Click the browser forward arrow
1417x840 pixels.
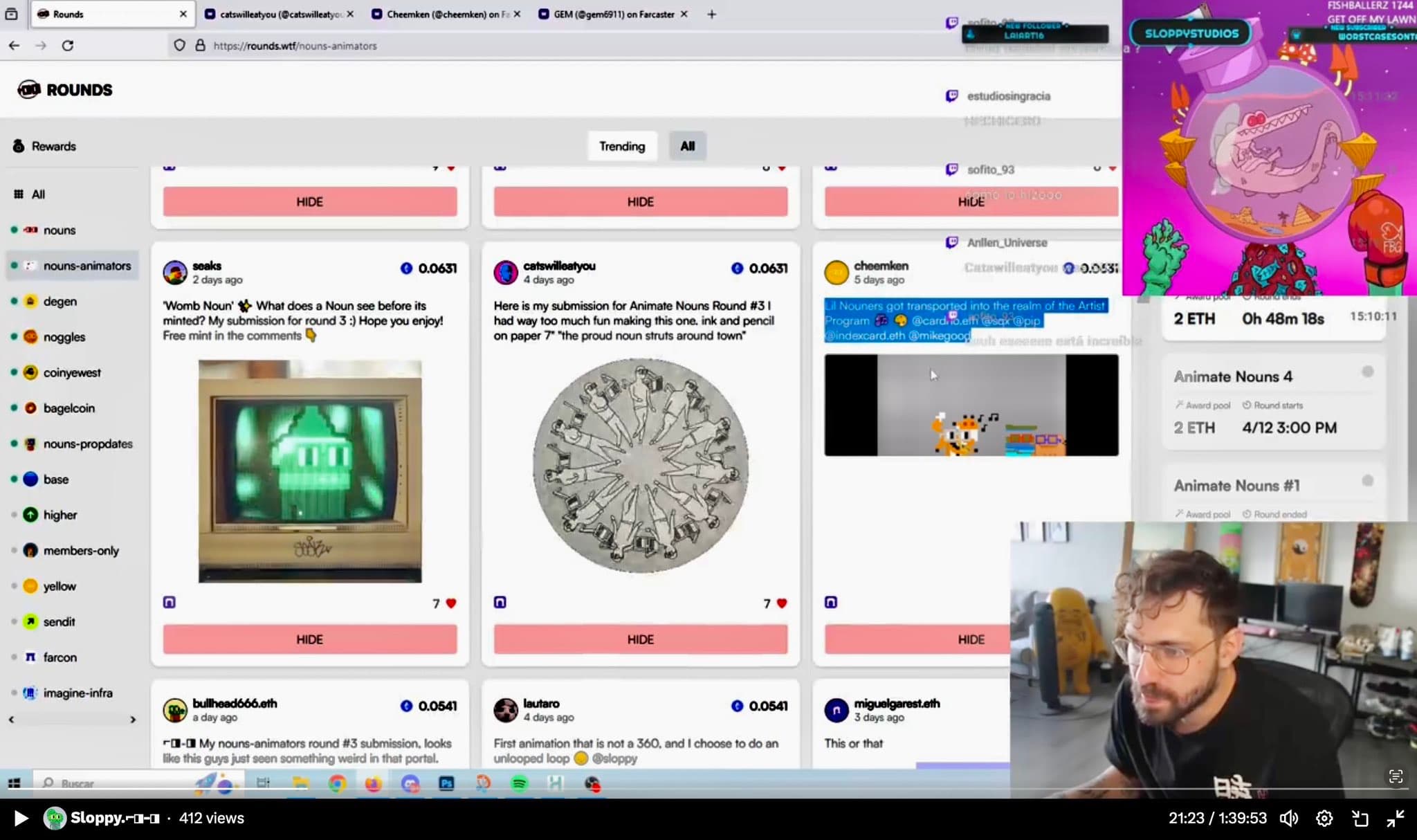click(x=41, y=46)
